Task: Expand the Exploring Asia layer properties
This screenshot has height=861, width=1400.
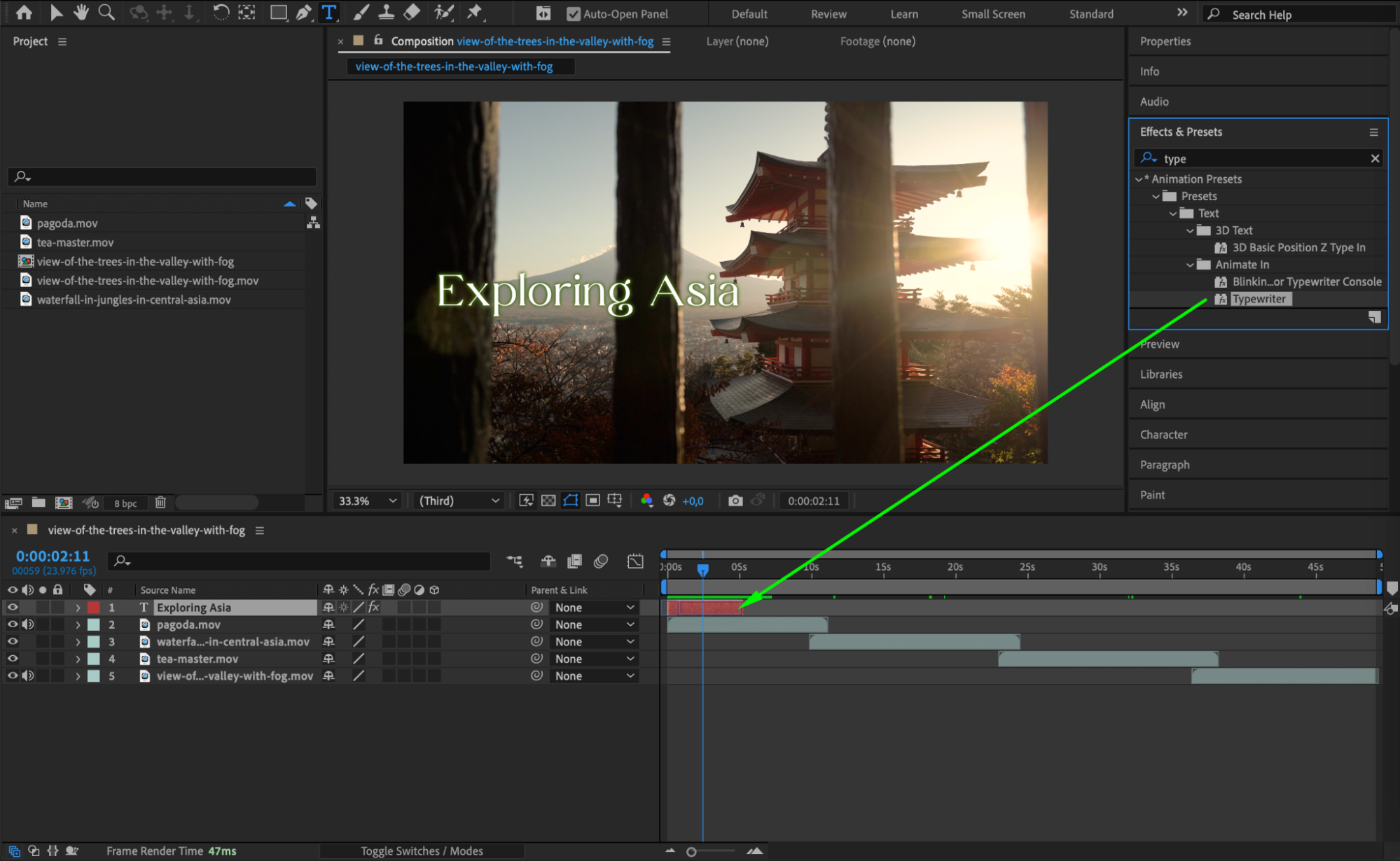Action: [78, 608]
